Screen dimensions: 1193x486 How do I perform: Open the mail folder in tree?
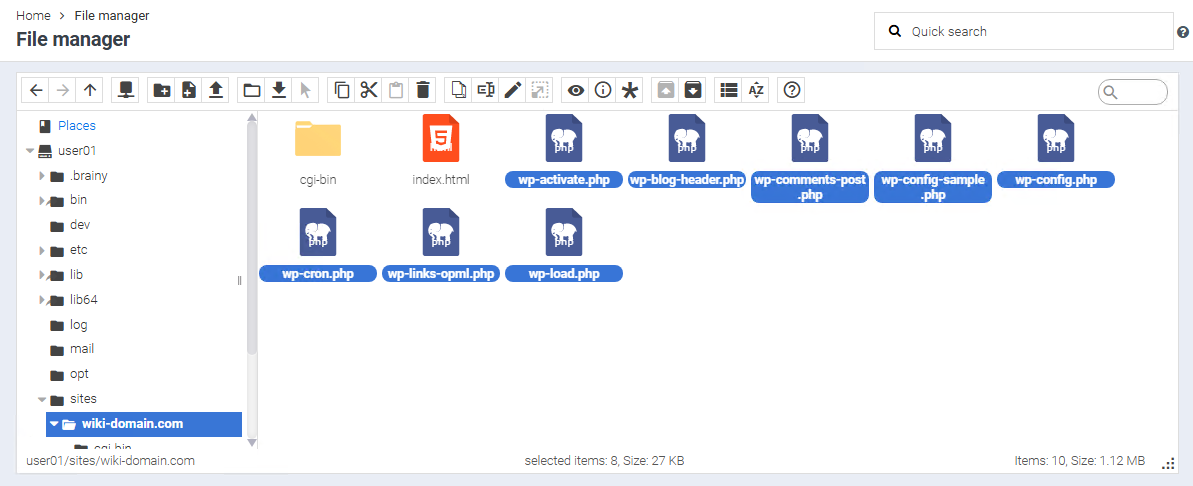coord(81,349)
